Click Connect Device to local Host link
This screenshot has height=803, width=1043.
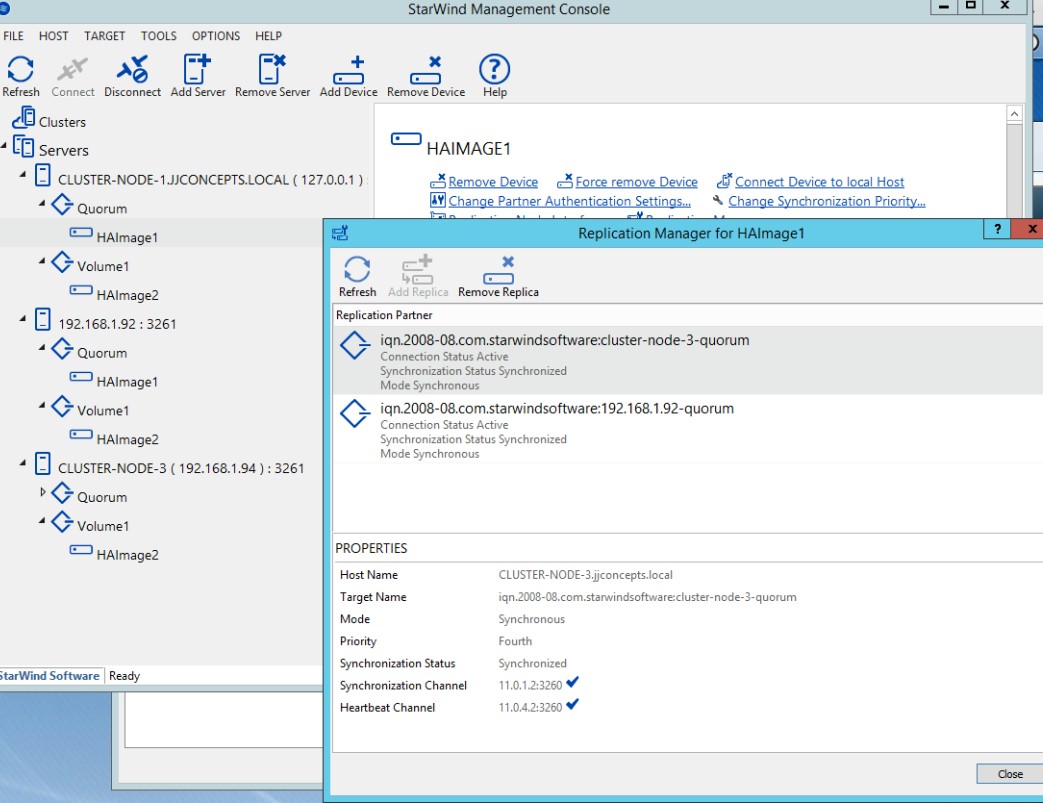820,182
